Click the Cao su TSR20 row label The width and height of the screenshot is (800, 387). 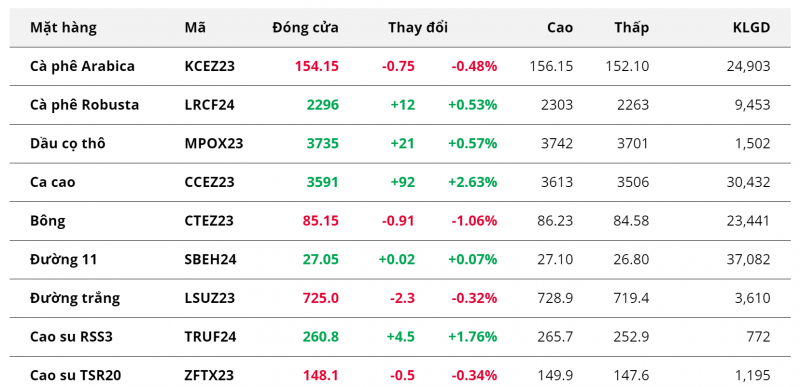[x=76, y=376]
